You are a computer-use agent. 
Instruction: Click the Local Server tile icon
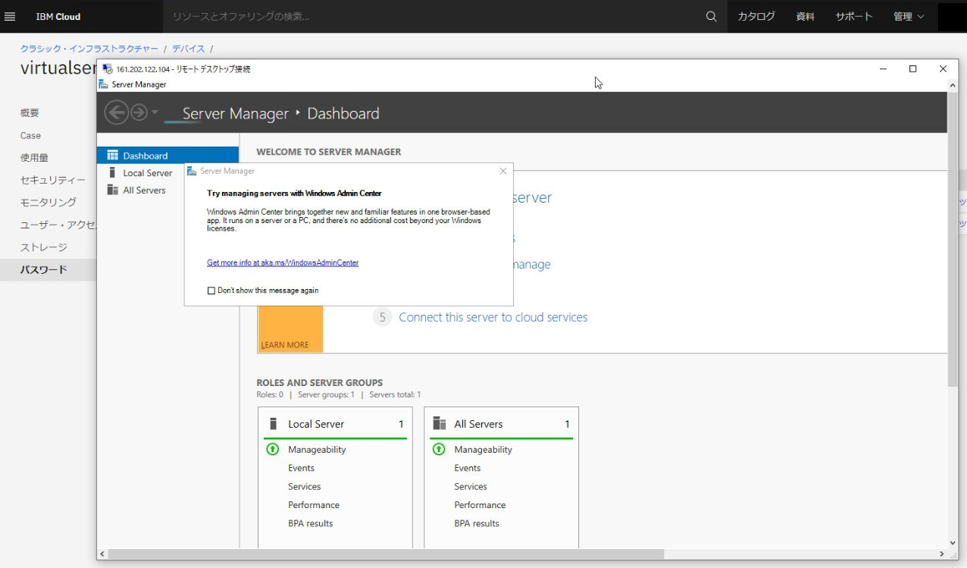click(x=273, y=424)
